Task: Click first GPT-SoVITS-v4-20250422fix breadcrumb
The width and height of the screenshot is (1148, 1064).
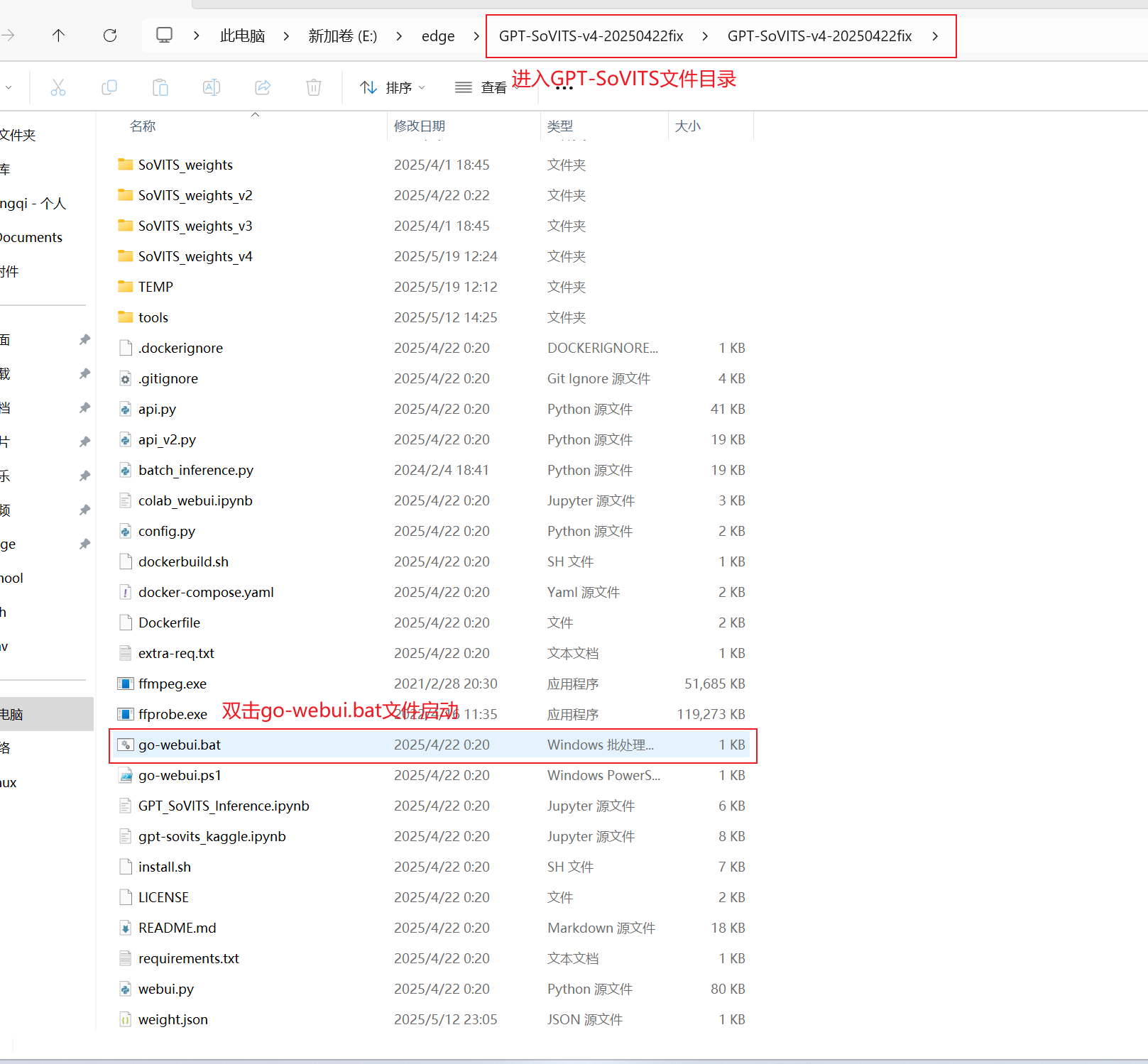Action: click(x=591, y=36)
